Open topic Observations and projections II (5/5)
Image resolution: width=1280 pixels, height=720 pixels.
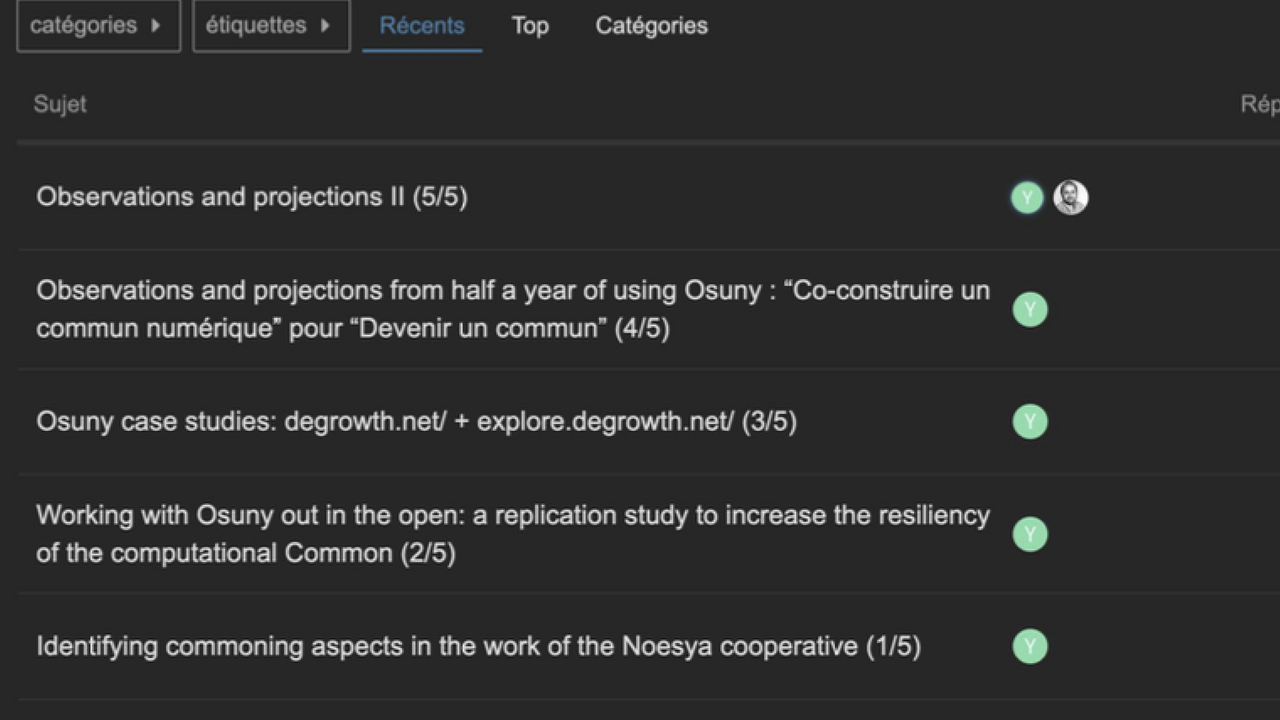[252, 197]
